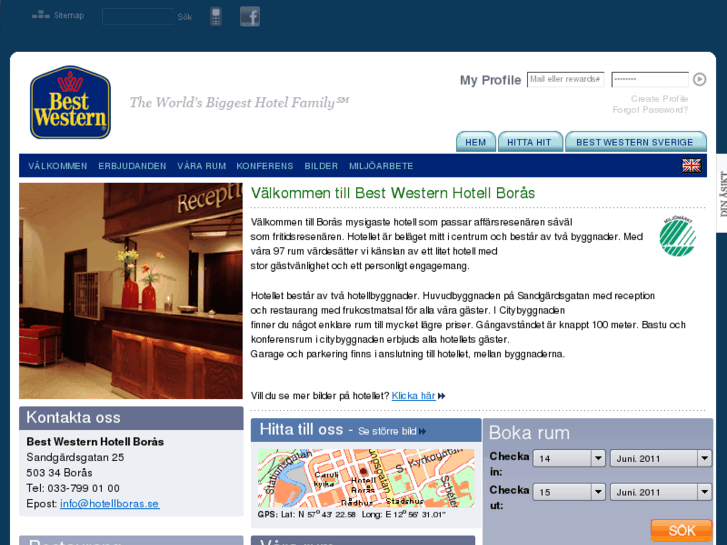Click the reception photo
The image size is (727, 545).
[131, 291]
